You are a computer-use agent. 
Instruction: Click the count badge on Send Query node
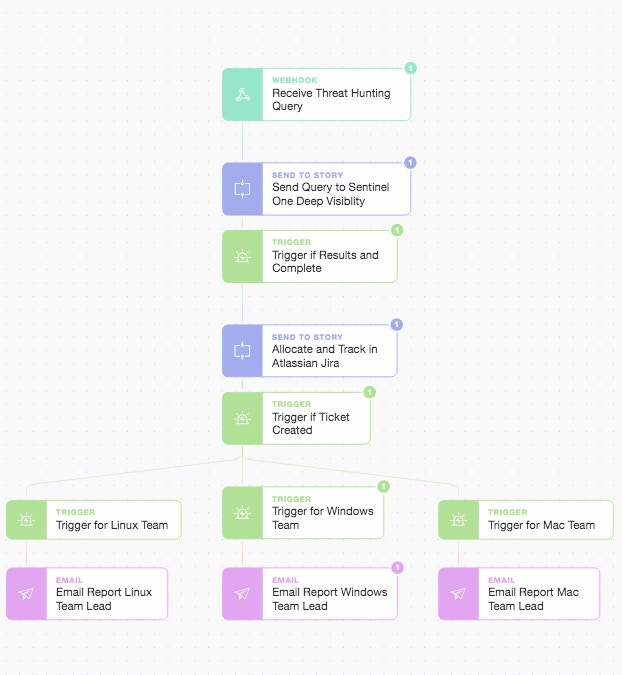pyautogui.click(x=410, y=162)
